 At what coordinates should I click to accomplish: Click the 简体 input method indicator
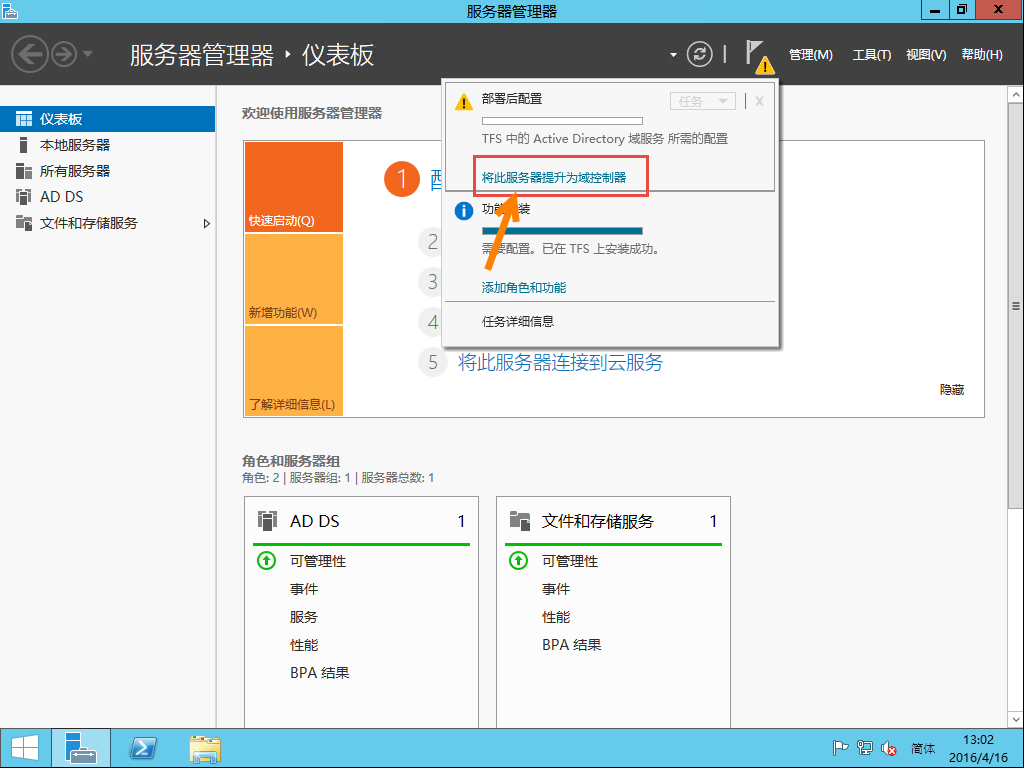[x=923, y=749]
